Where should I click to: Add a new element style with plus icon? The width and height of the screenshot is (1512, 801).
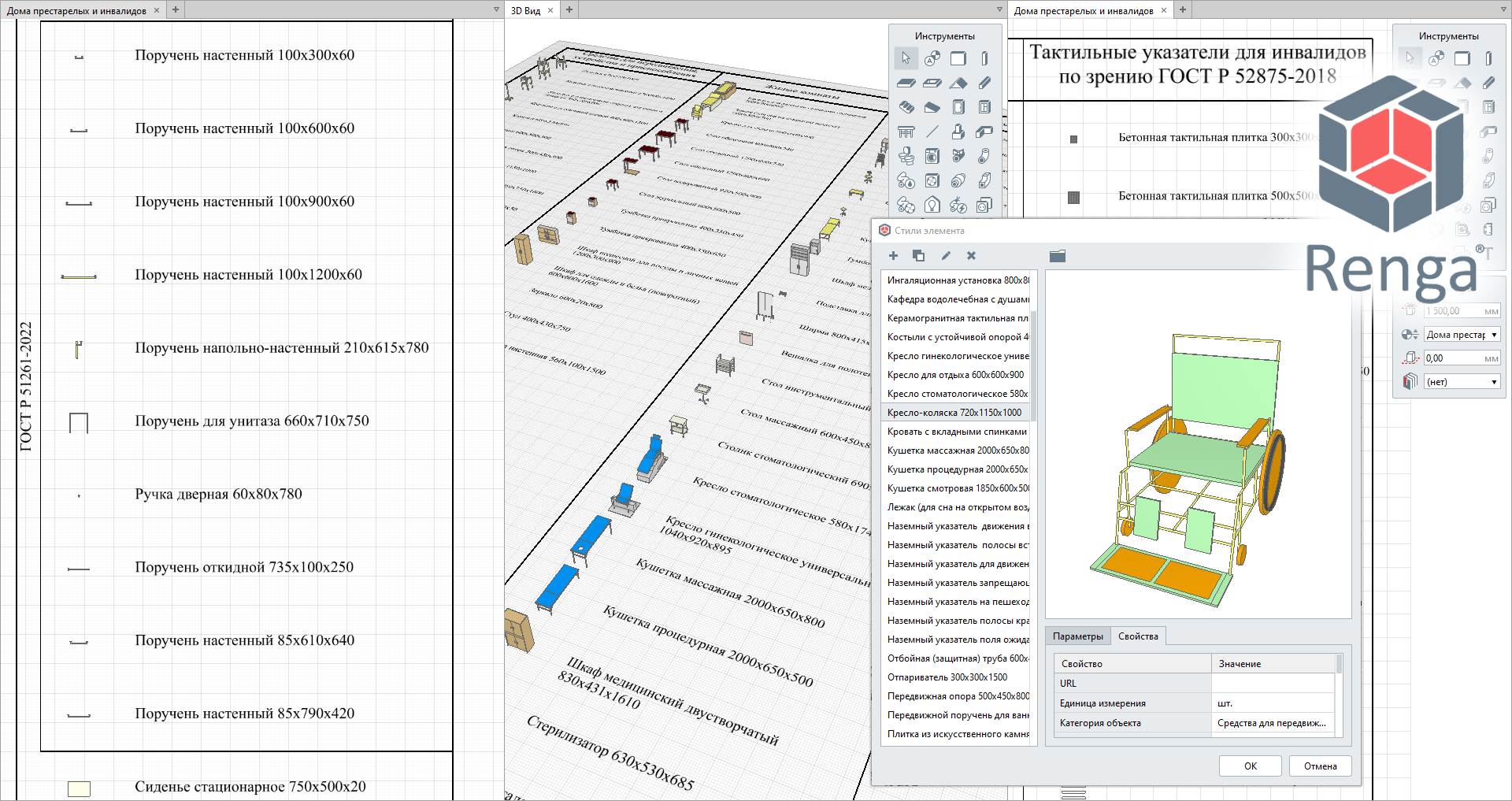(893, 255)
